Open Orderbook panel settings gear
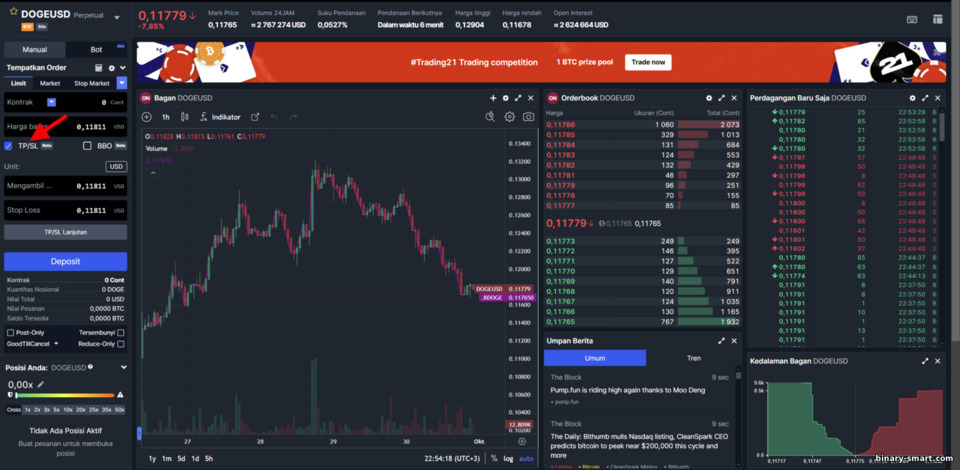The width and height of the screenshot is (960, 470). tap(709, 98)
